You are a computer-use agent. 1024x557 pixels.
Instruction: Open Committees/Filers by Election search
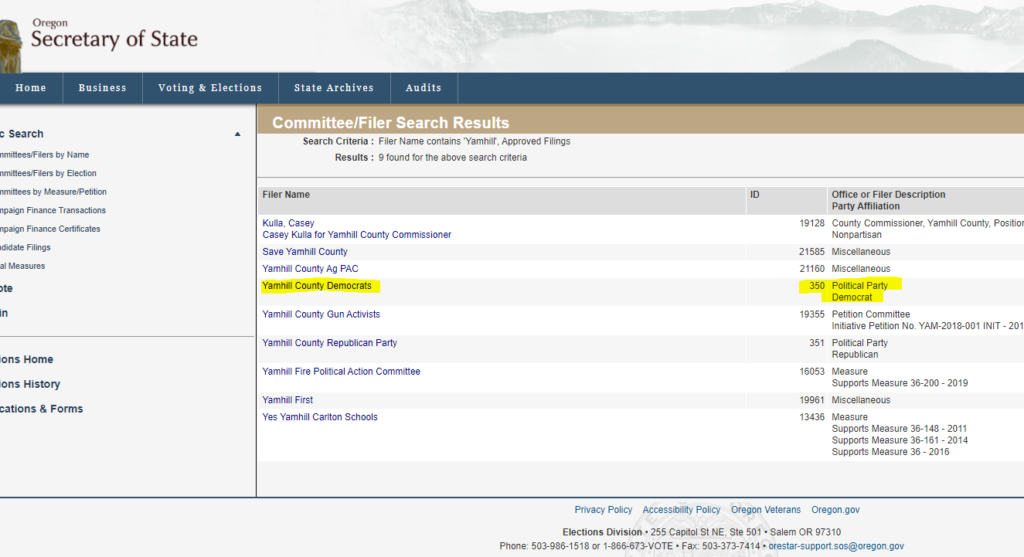coord(48,173)
